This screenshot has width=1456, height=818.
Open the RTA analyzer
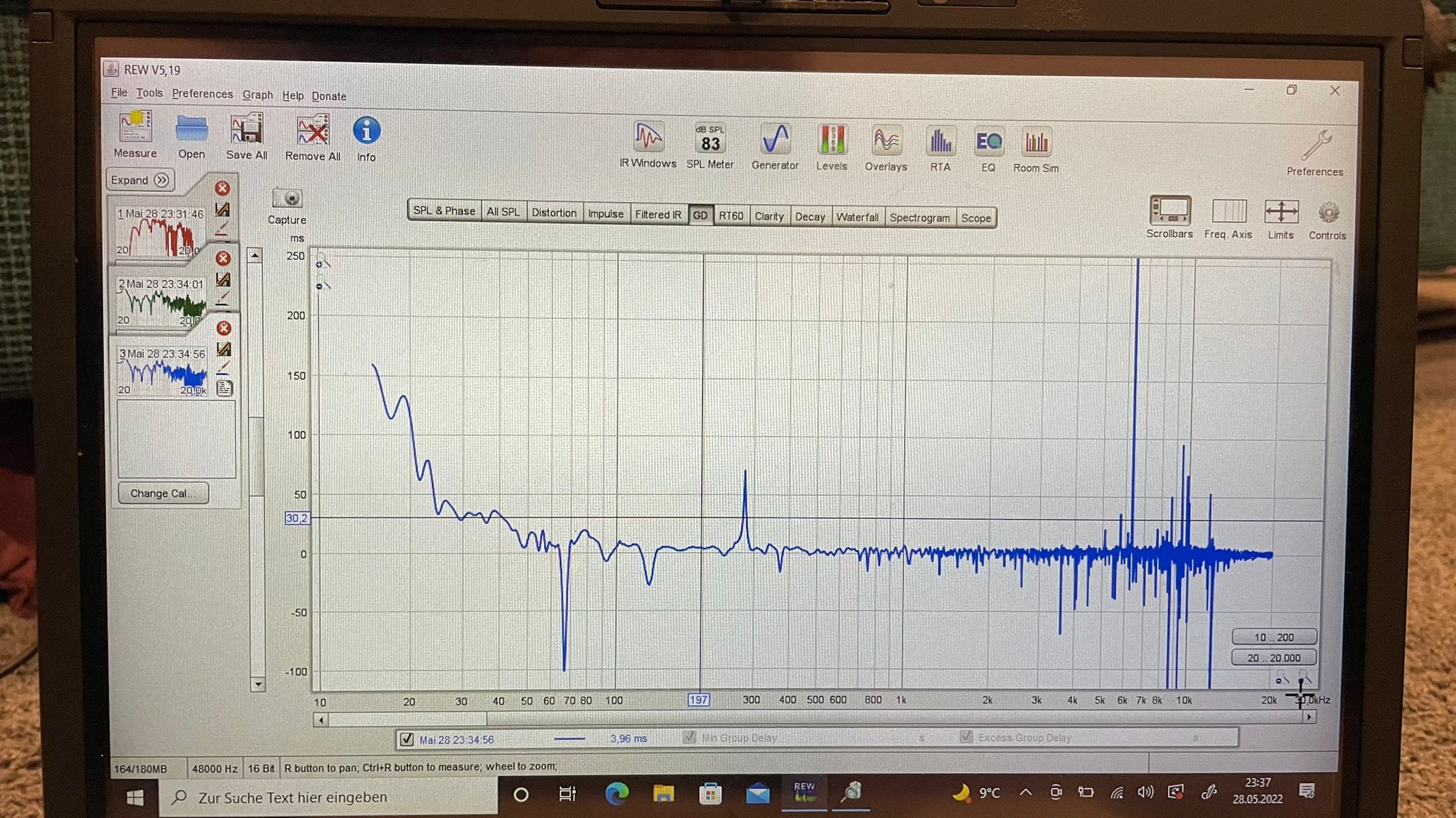940,142
